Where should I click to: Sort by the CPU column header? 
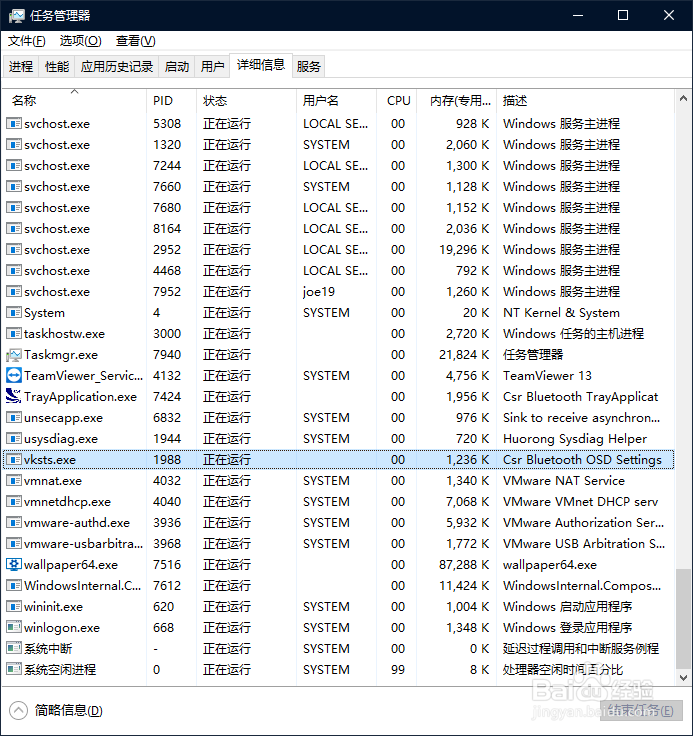(397, 100)
